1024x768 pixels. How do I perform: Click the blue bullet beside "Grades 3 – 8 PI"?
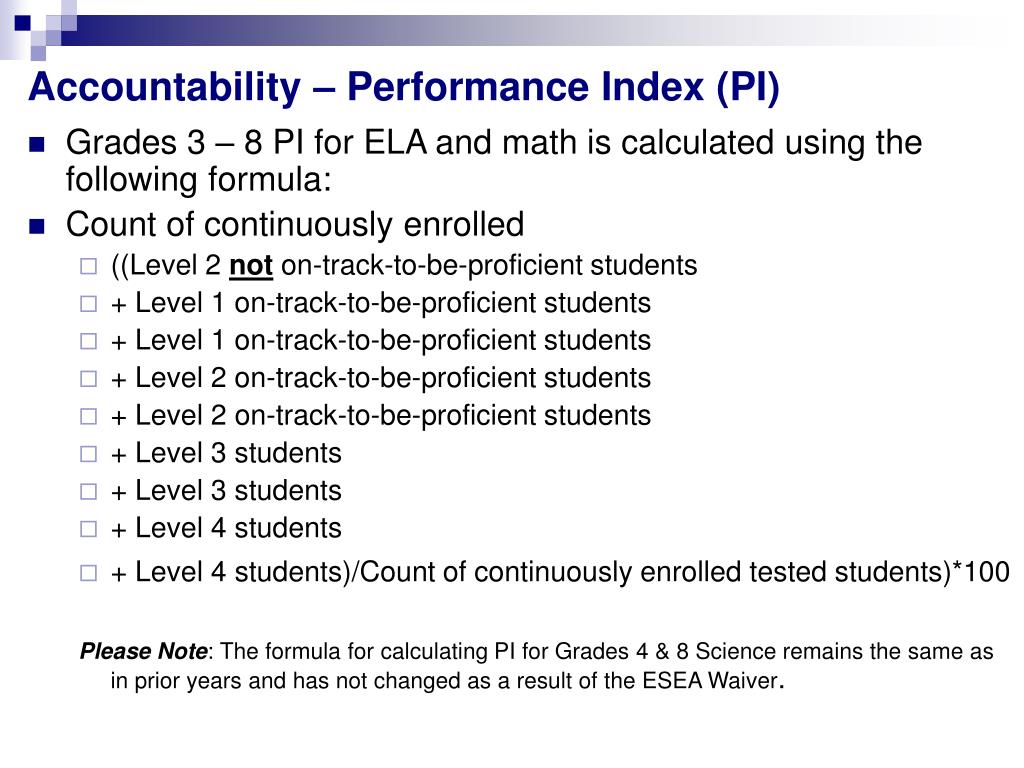[x=38, y=144]
